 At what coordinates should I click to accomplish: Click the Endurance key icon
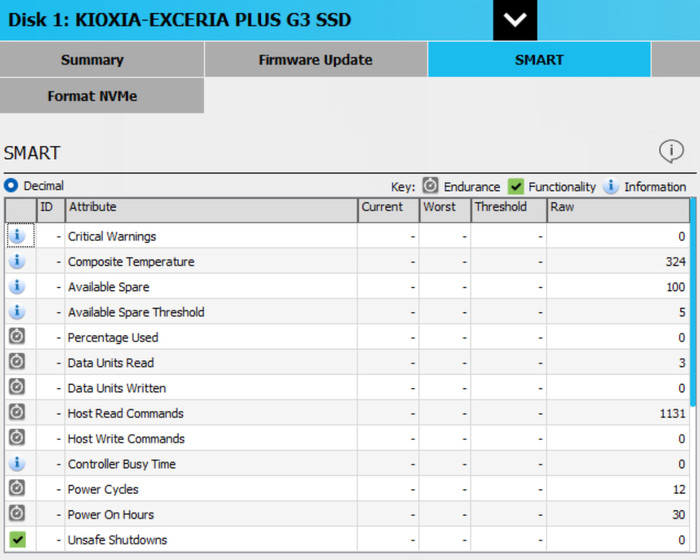coord(430,185)
